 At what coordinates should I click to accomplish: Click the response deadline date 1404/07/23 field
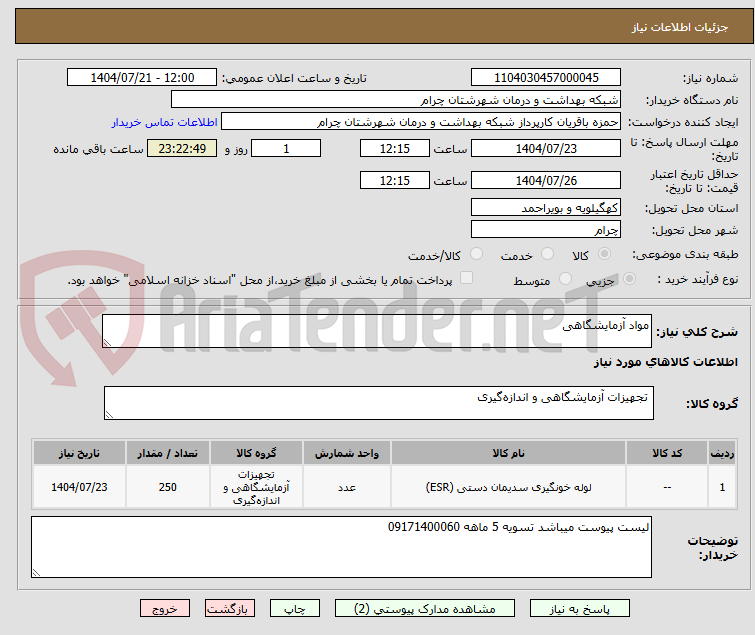click(546, 148)
